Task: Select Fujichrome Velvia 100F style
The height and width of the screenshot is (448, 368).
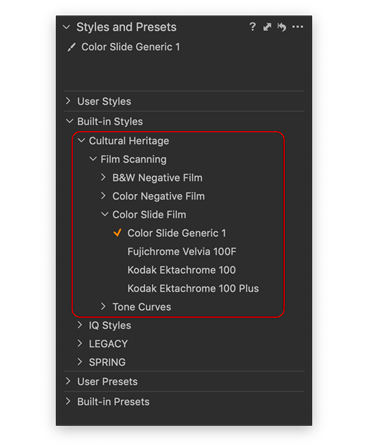Action: [x=182, y=251]
